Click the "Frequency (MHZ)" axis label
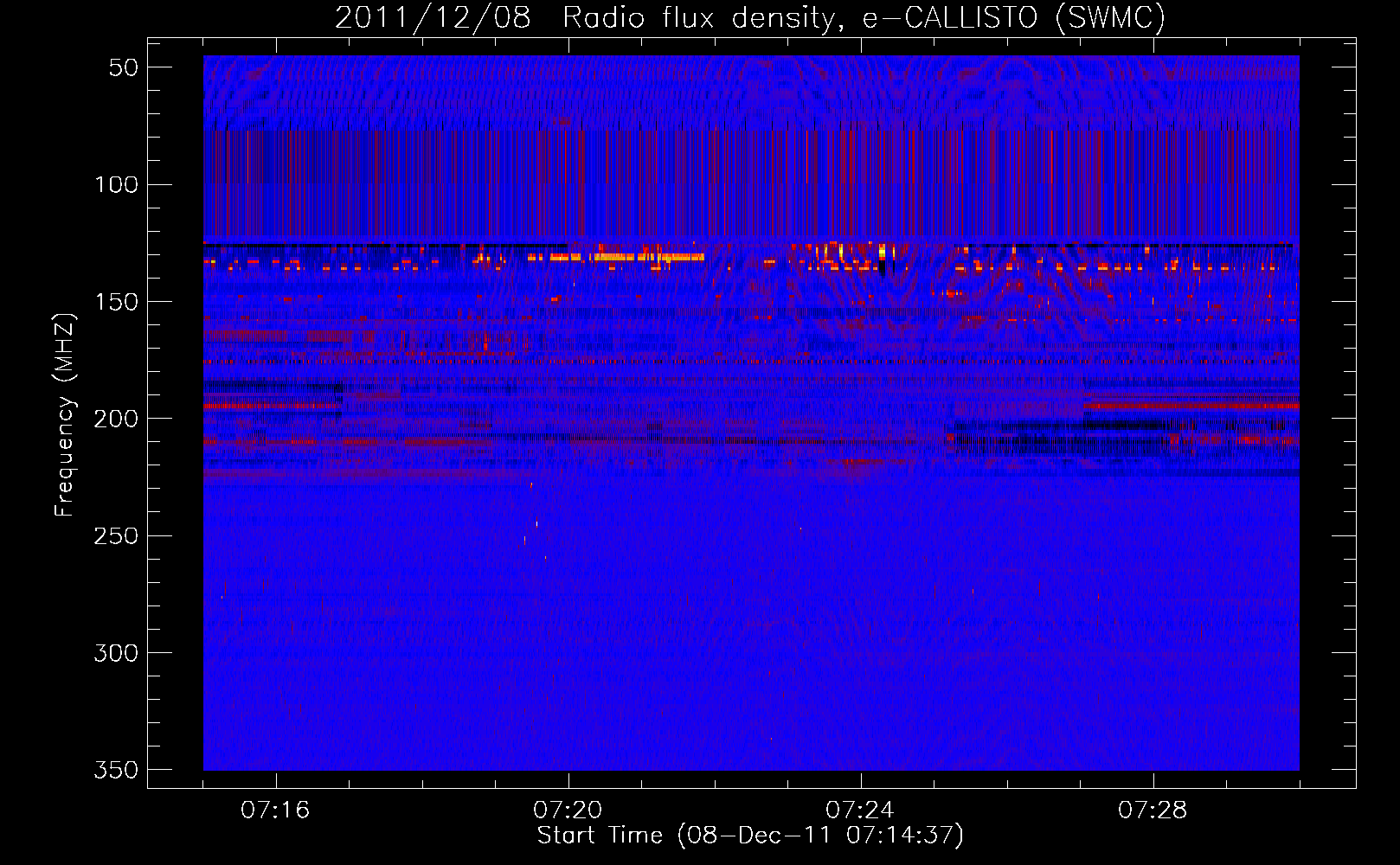The width and height of the screenshot is (1400, 865). 64,414
